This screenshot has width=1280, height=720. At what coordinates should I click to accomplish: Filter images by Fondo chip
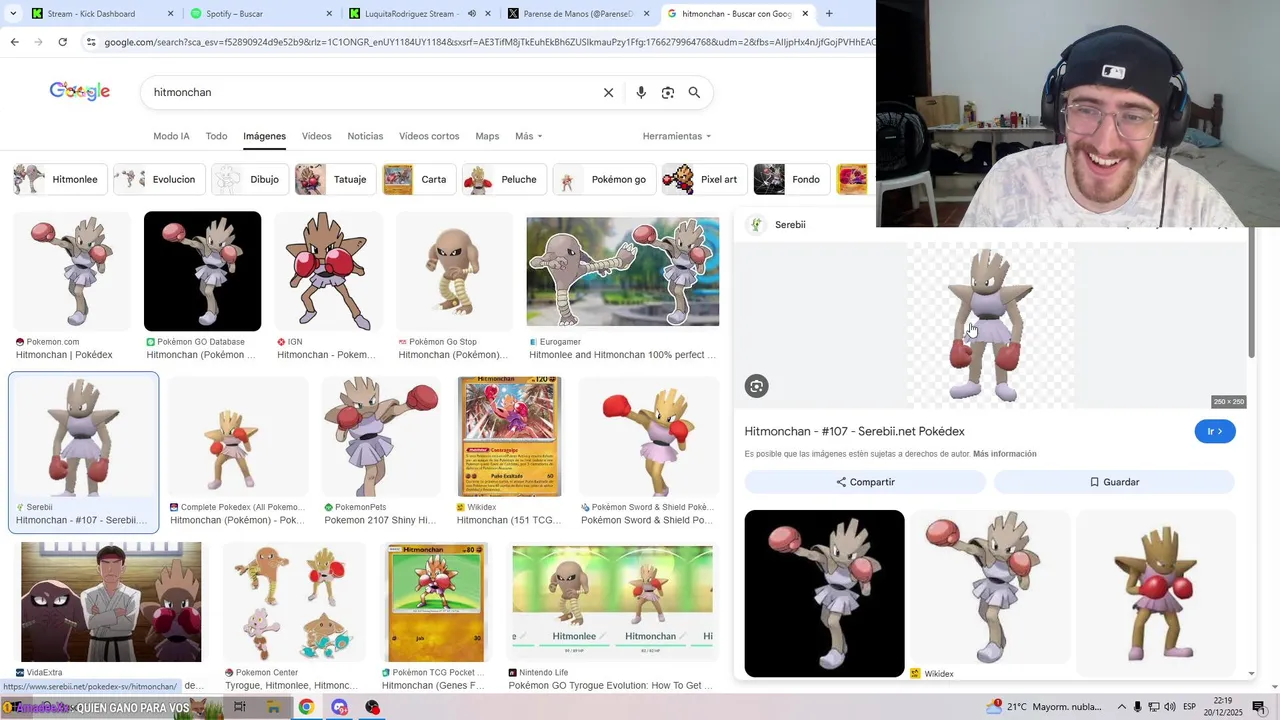[x=791, y=180]
